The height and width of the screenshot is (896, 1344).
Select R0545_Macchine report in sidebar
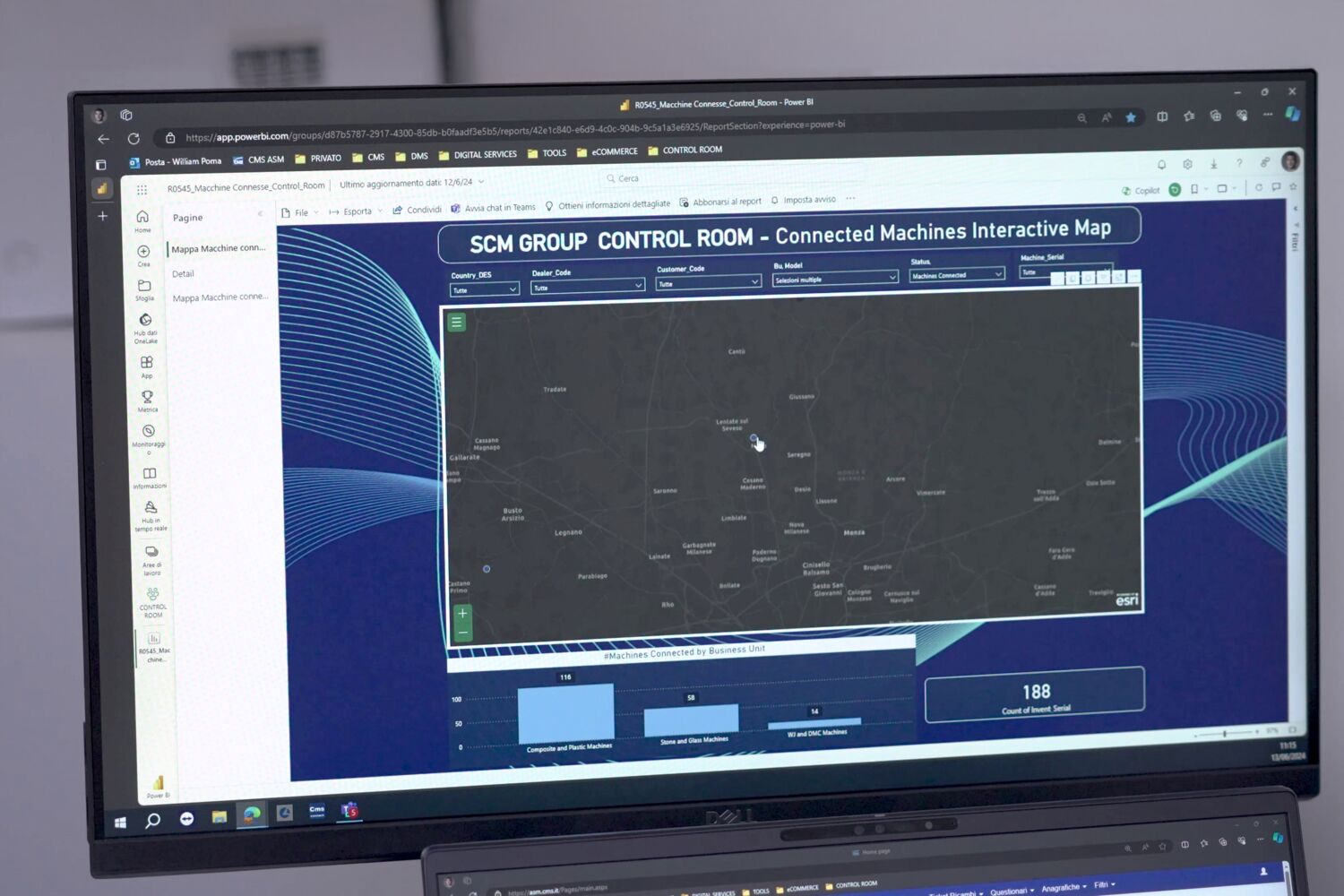point(154,646)
